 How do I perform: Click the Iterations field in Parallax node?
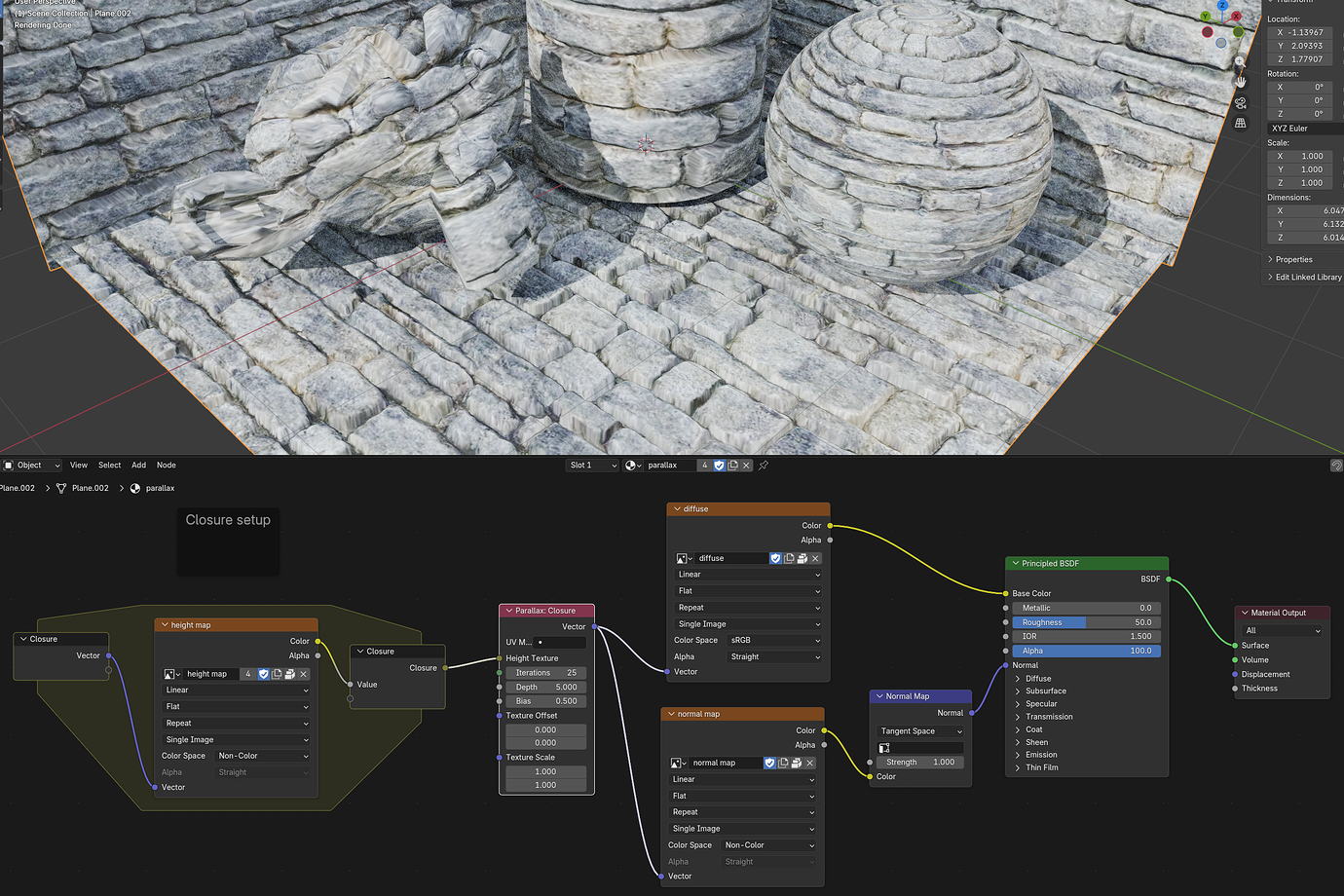click(x=545, y=673)
